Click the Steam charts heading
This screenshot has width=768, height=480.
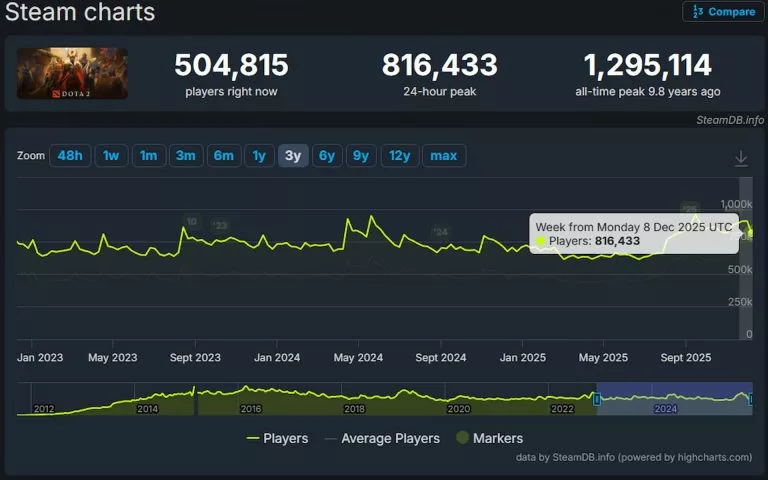tap(80, 12)
